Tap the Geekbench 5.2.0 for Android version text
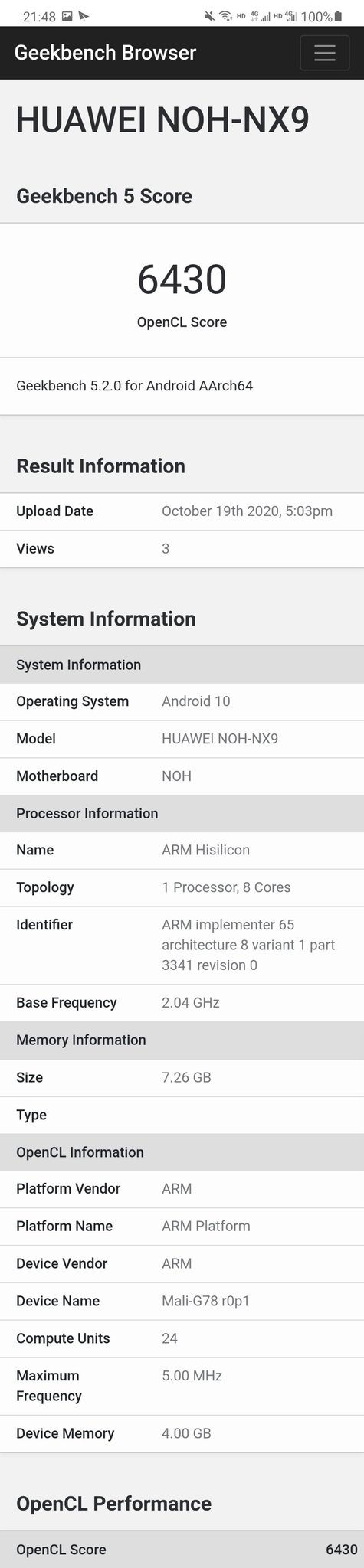Image resolution: width=364 pixels, height=1568 pixels. click(x=134, y=385)
